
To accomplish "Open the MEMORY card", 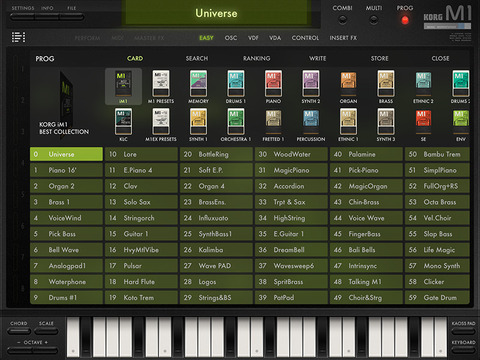I will (198, 87).
